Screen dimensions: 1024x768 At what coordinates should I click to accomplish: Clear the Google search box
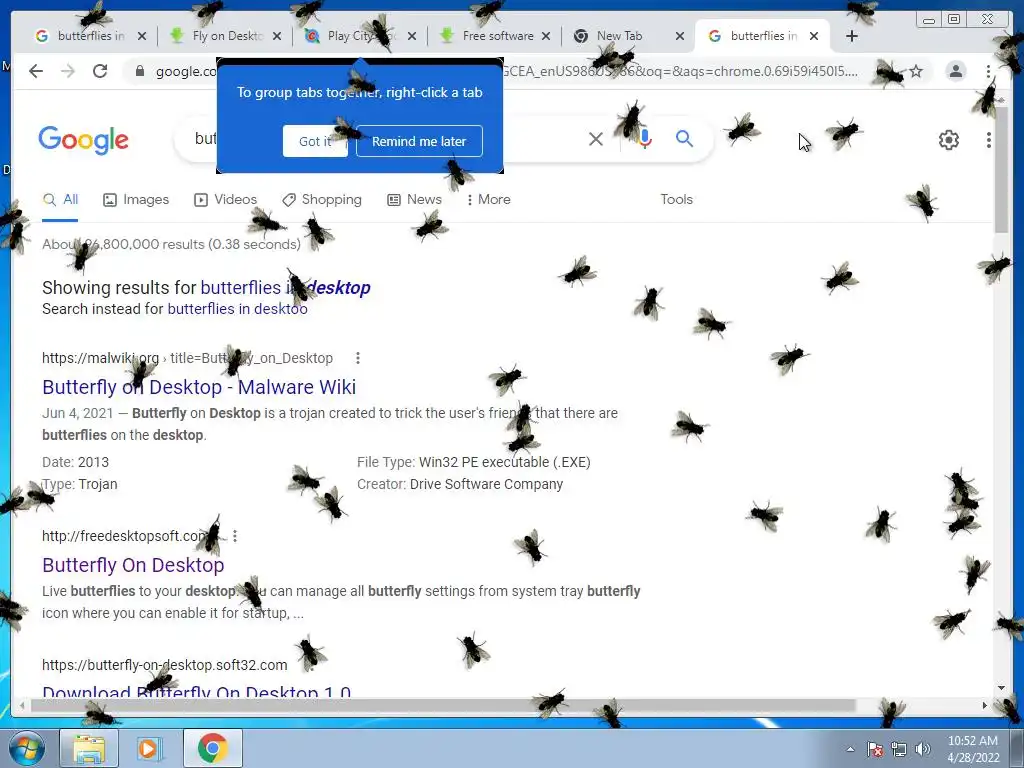coord(596,138)
